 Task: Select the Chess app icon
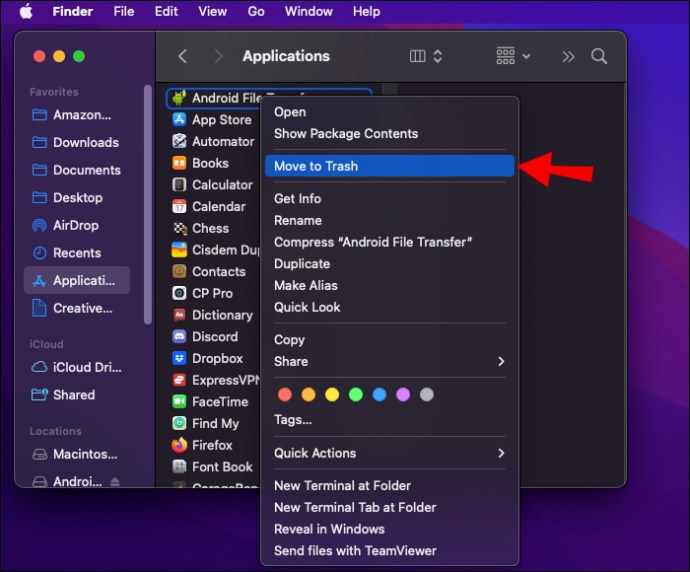tap(179, 228)
